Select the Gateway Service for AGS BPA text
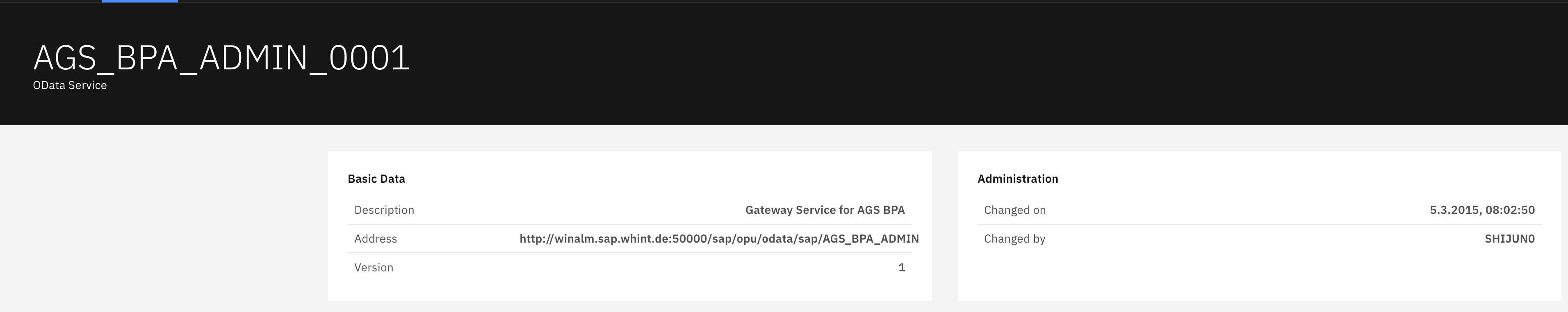Viewport: 1568px width, 312px height. pyautogui.click(x=824, y=210)
